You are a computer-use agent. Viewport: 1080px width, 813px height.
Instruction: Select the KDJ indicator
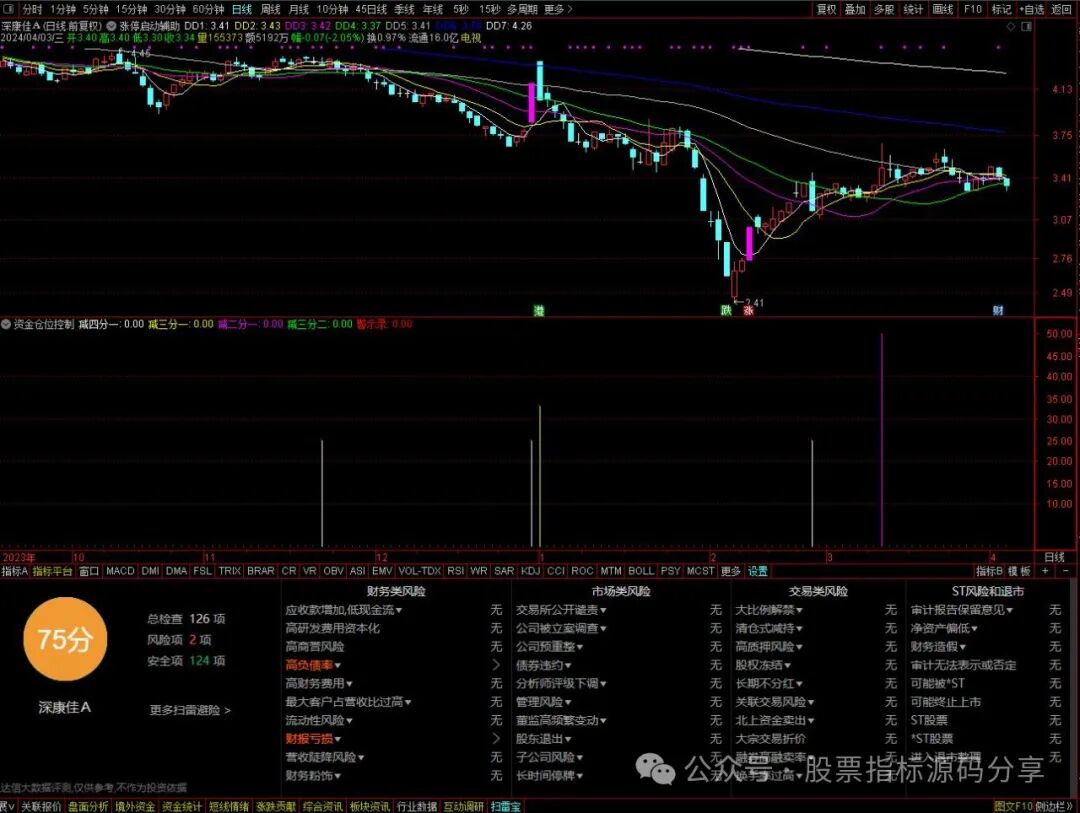click(530, 571)
